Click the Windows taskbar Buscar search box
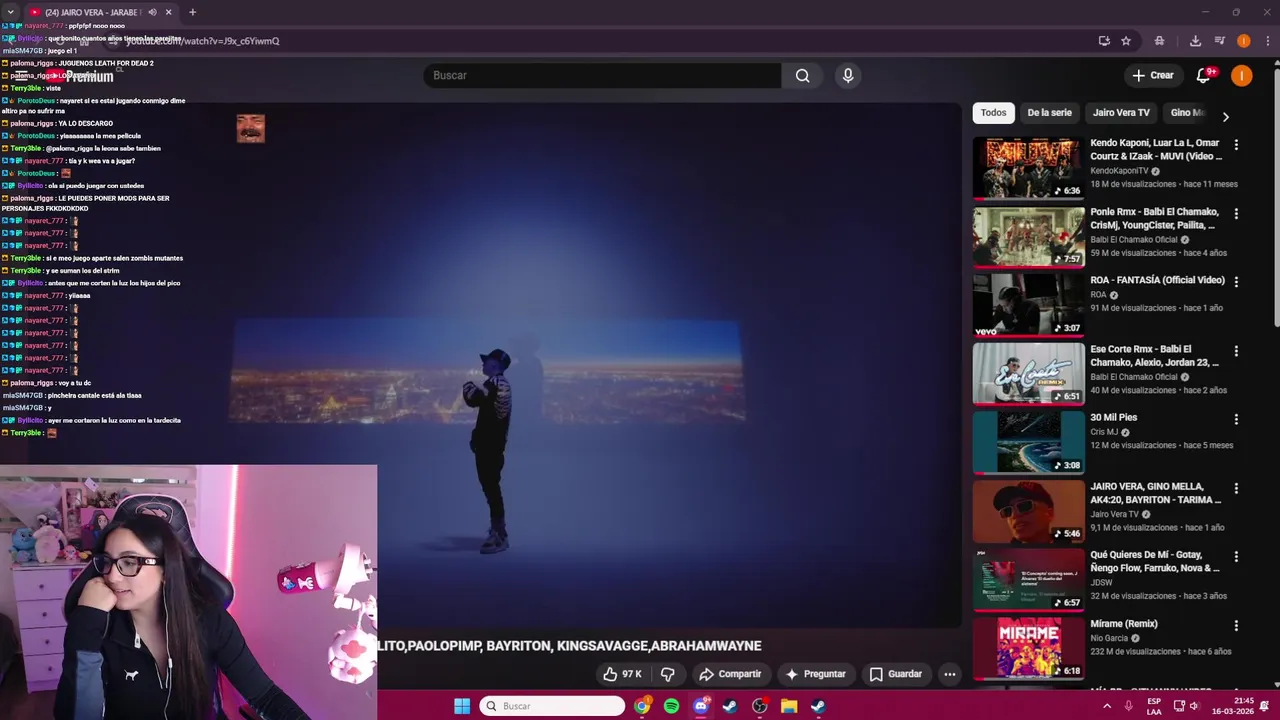The width and height of the screenshot is (1280, 720). coord(552,706)
